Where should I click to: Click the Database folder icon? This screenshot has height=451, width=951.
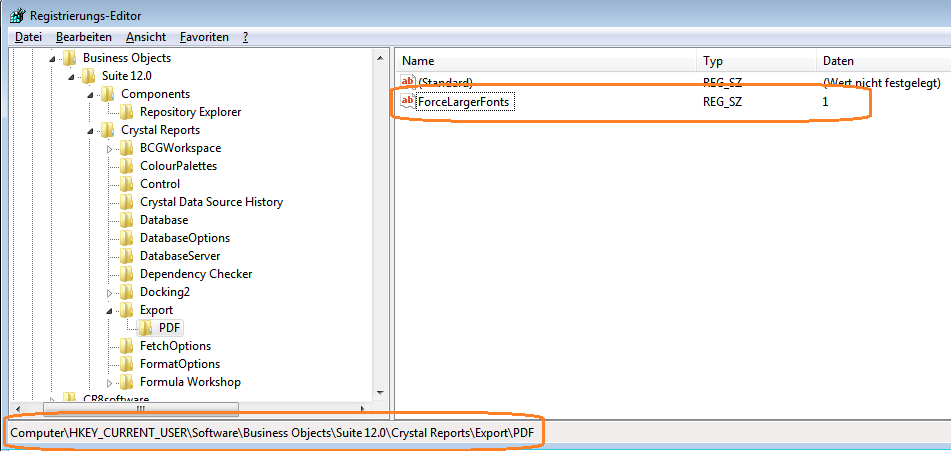pyautogui.click(x=126, y=220)
